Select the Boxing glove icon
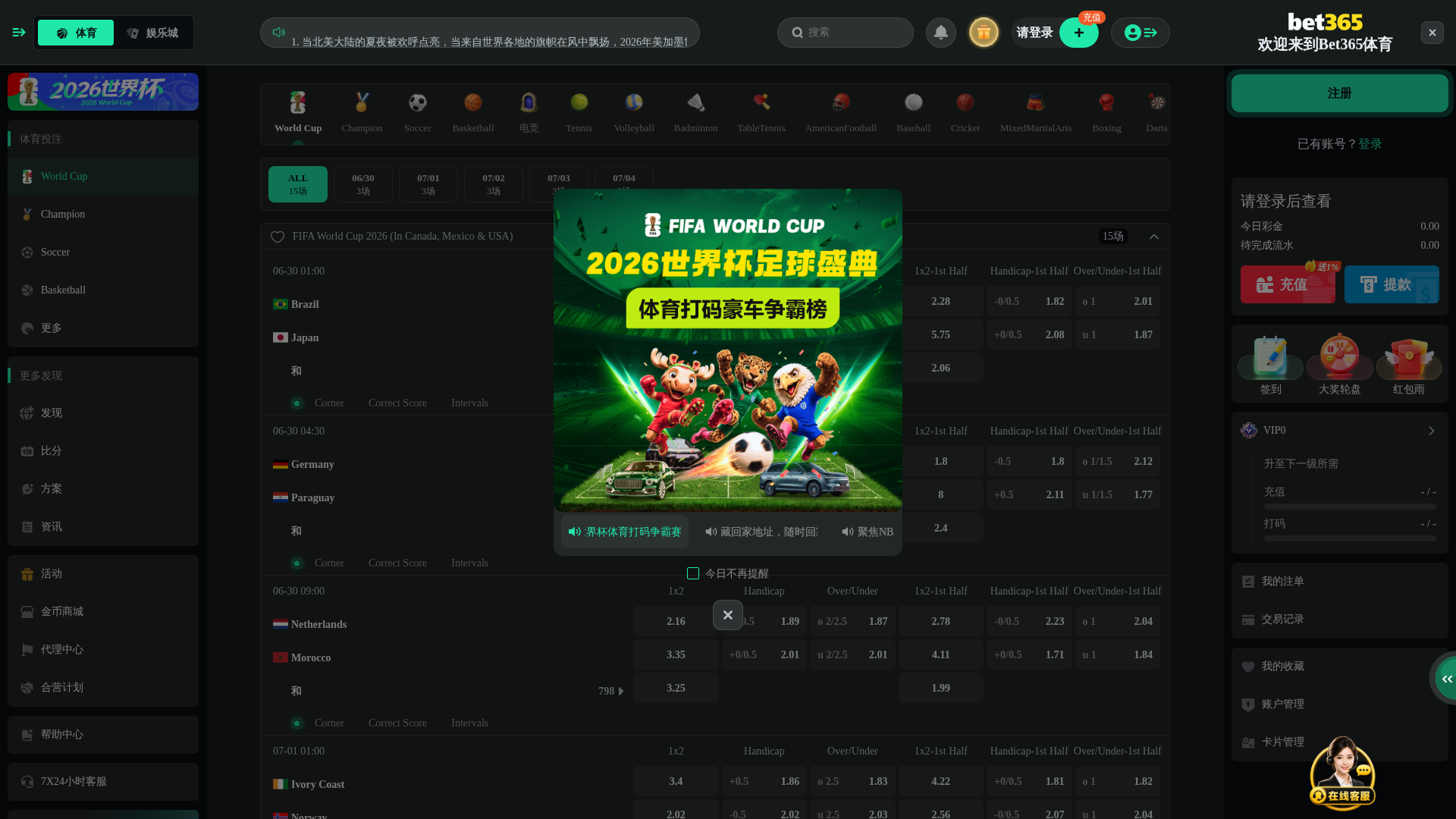 (x=1106, y=102)
